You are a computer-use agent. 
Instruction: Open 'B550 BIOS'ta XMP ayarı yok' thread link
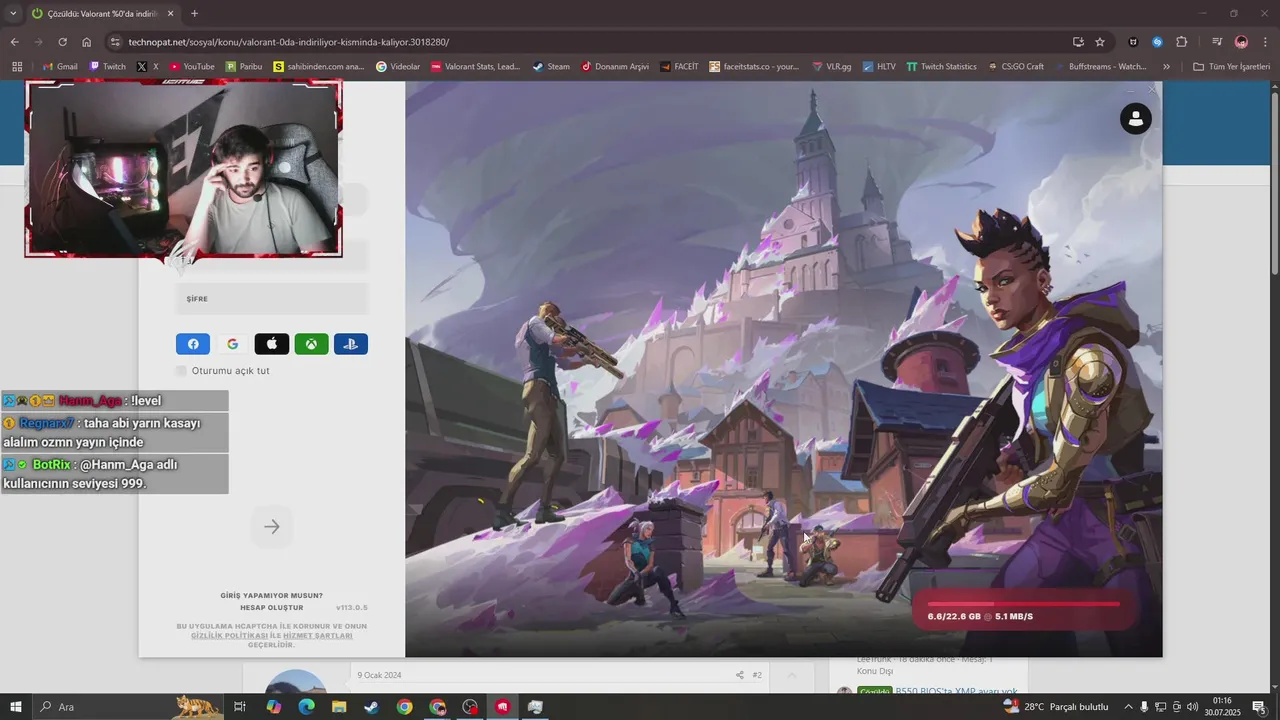click(x=956, y=692)
